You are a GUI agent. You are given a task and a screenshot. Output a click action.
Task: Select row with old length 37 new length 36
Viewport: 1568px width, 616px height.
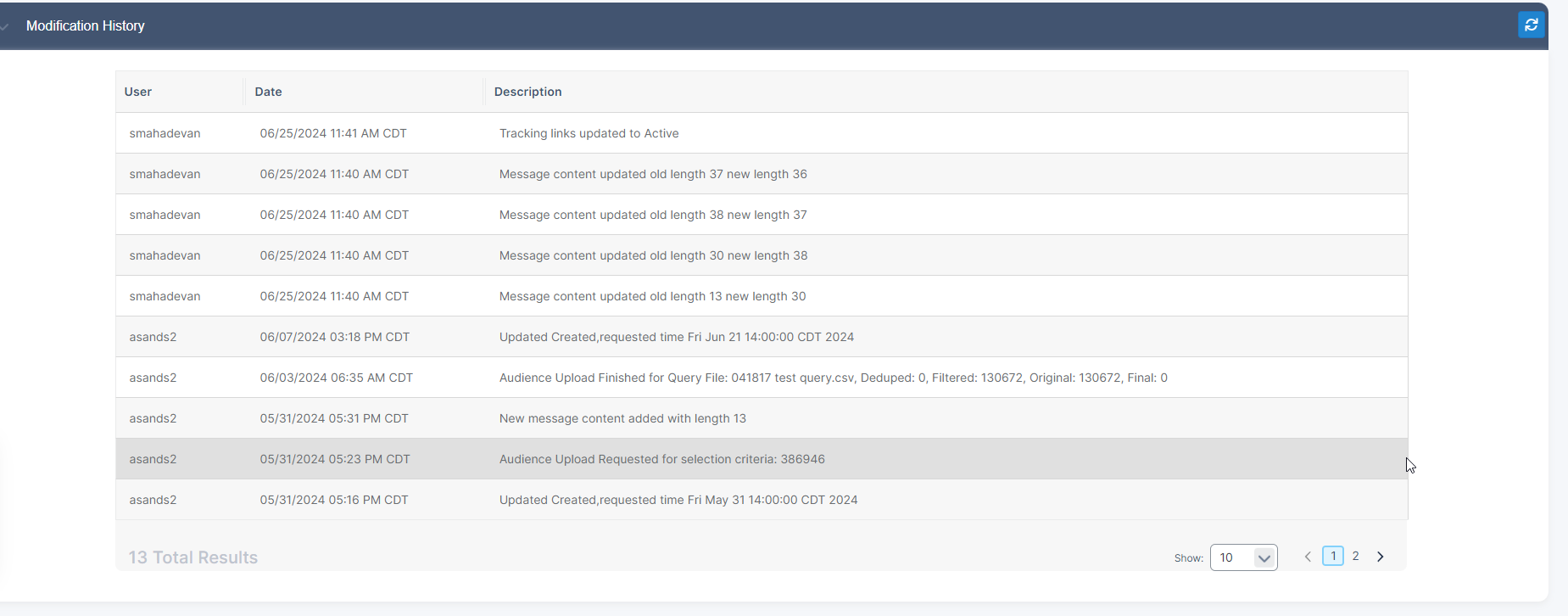(652, 174)
